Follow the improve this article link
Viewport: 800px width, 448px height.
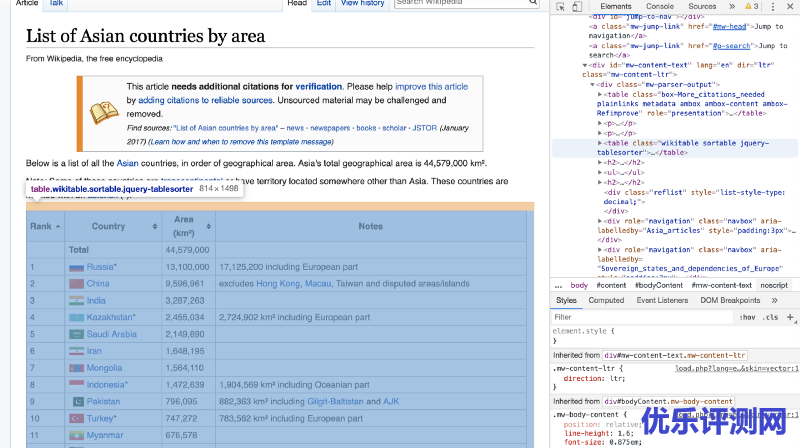click(431, 87)
